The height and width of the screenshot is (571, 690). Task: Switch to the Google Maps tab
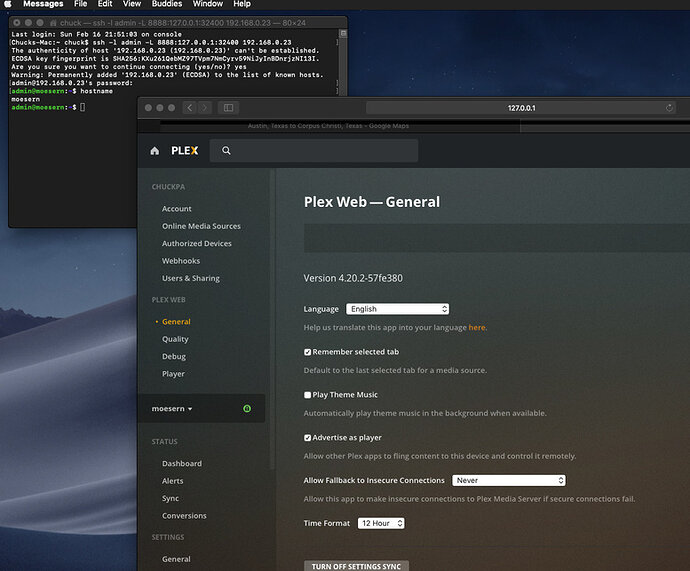[x=328, y=126]
